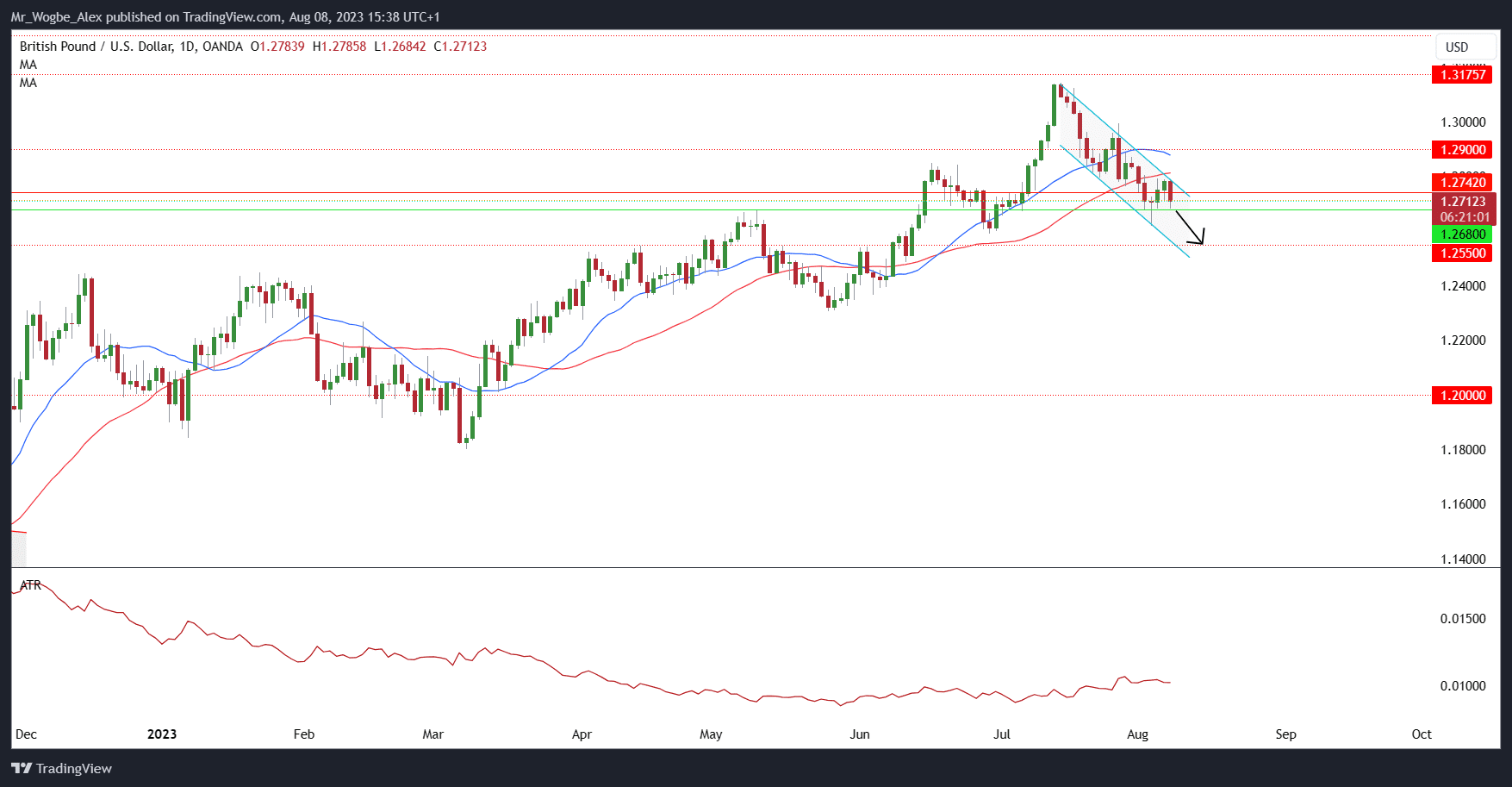
Task: Click the green 1.26800 price label
Action: (x=1464, y=234)
